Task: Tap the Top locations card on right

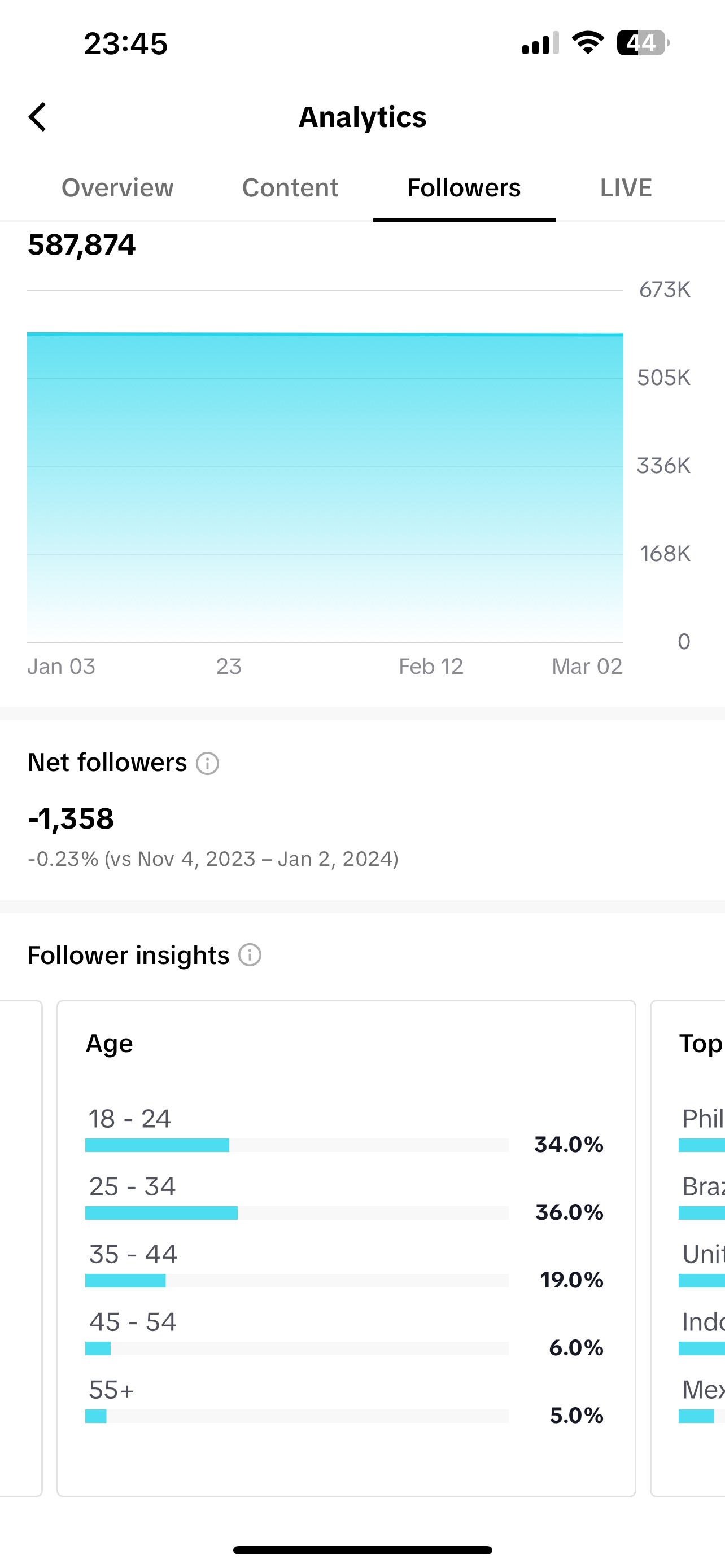Action: coord(688,1248)
